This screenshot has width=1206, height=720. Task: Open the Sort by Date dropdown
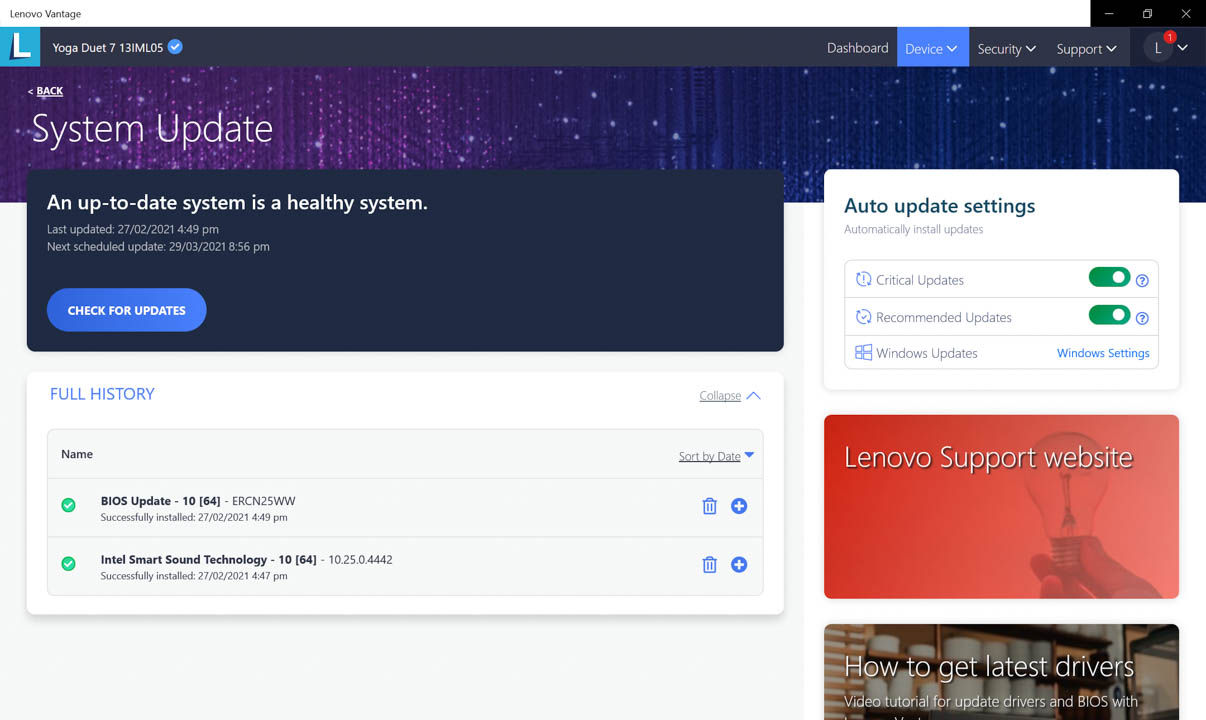tap(716, 456)
